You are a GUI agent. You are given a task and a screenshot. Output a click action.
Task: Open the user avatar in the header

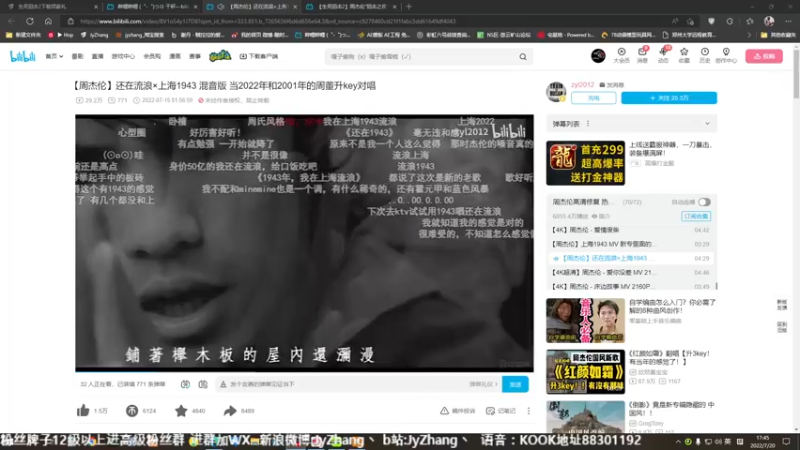coord(598,56)
